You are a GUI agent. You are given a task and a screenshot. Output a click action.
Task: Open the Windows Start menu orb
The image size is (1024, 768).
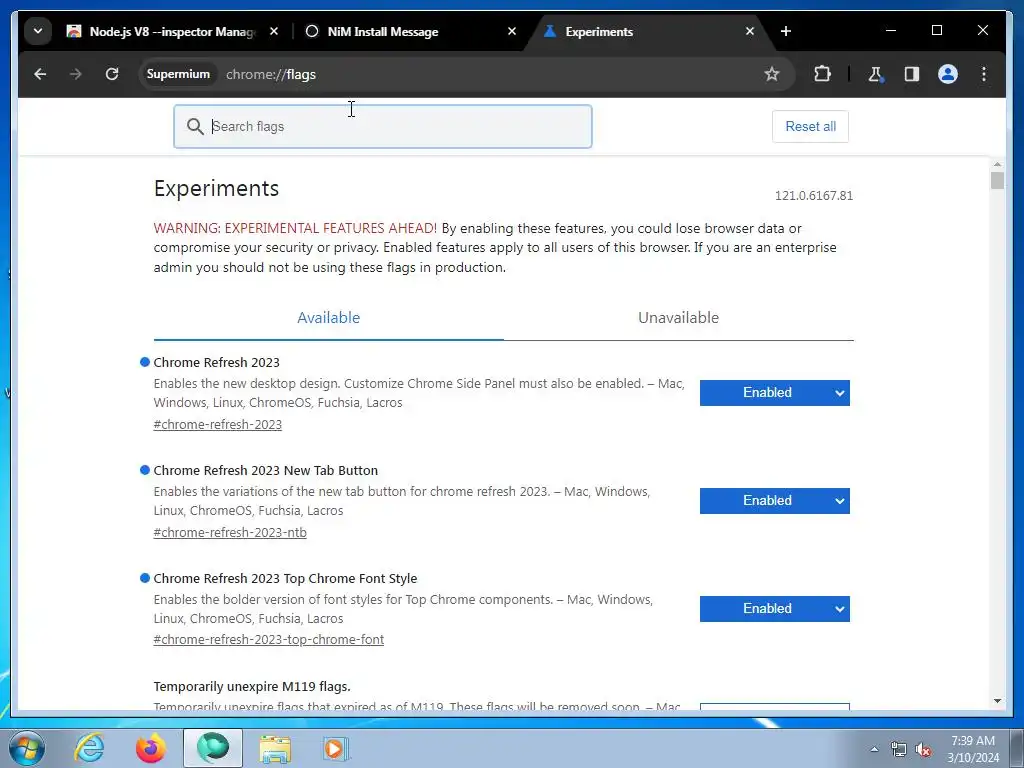[x=25, y=748]
